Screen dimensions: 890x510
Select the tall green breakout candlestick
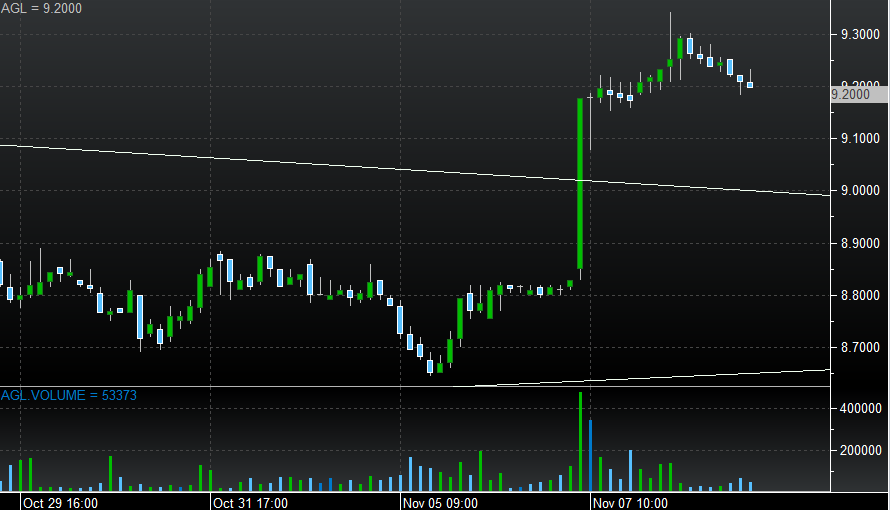[x=580, y=183]
